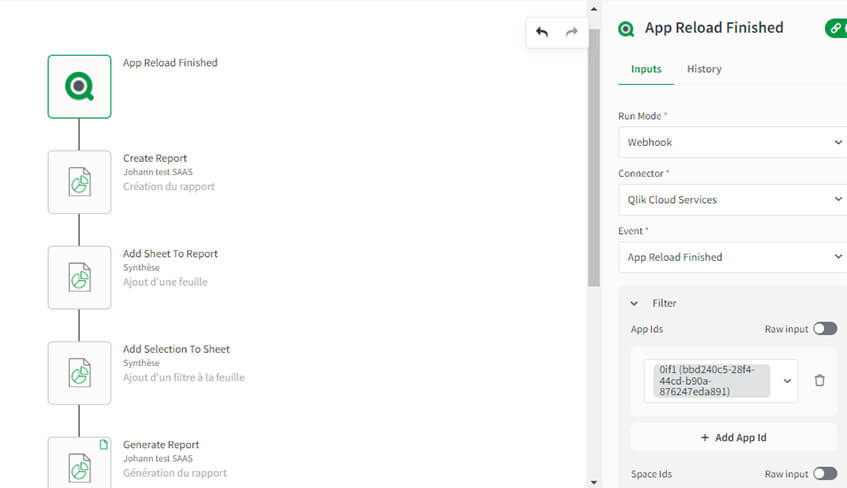
Task: Click 'Johann test SAAS' under Create Report
Action: click(x=158, y=172)
